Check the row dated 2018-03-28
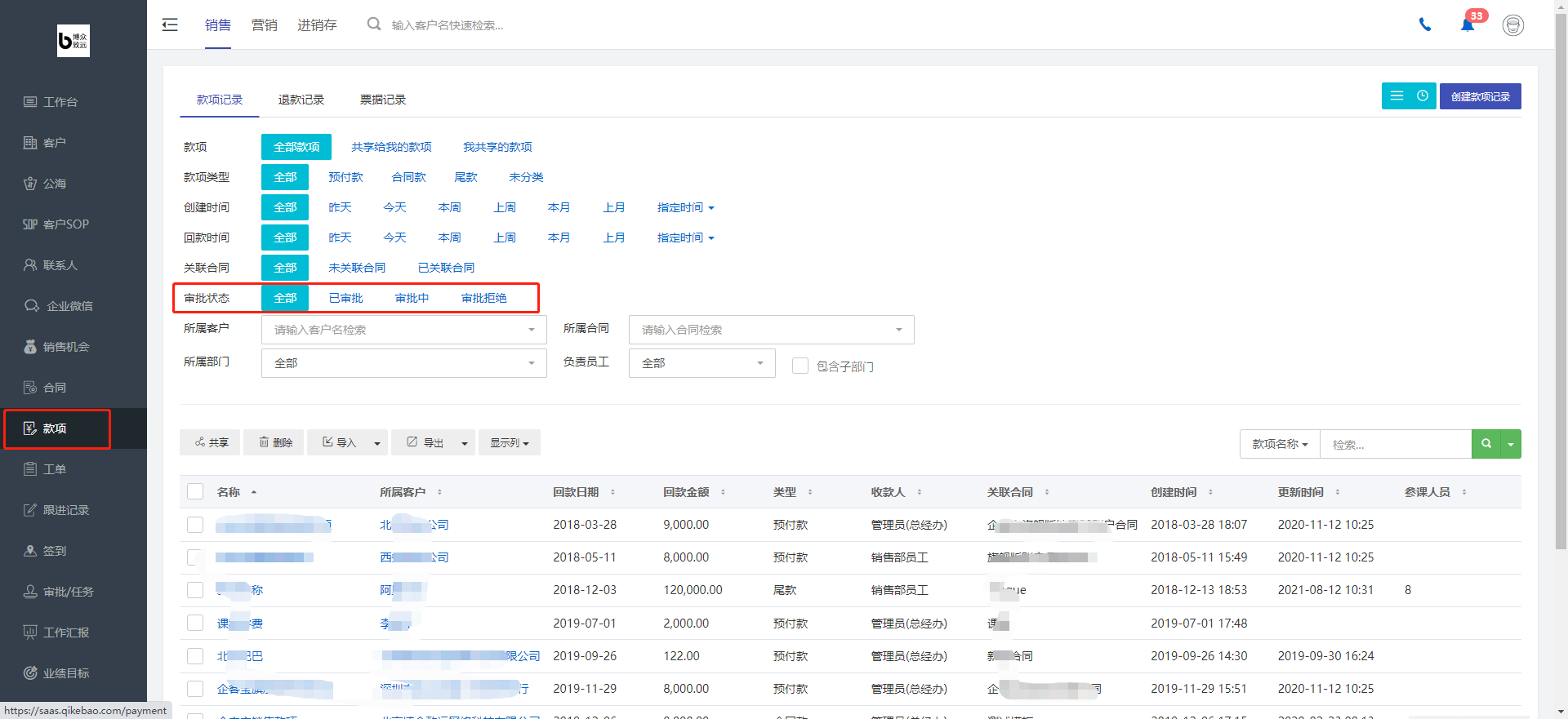The width and height of the screenshot is (1568, 719). coord(195,525)
